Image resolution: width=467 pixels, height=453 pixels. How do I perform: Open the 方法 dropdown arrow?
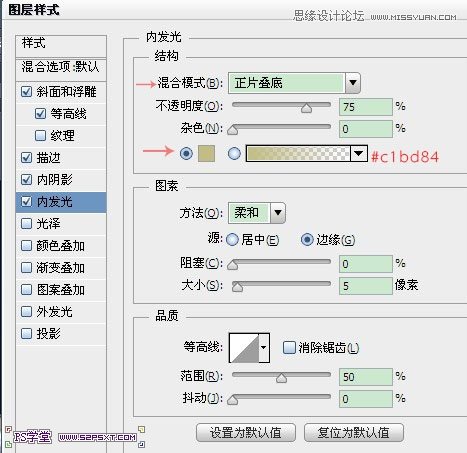click(x=278, y=213)
